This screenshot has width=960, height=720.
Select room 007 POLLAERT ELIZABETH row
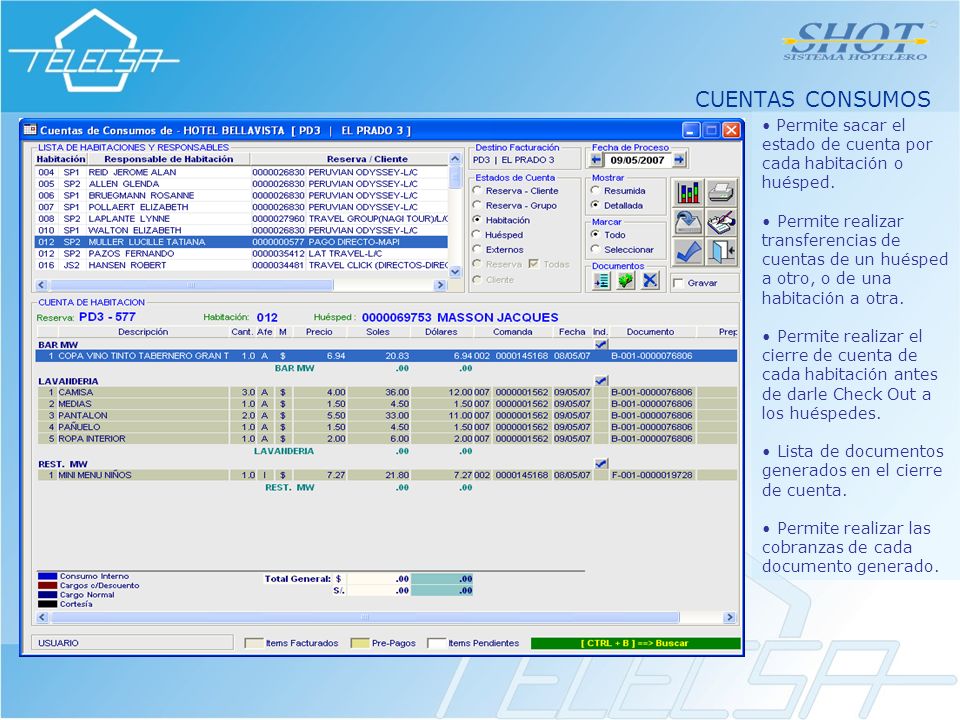pos(242,207)
